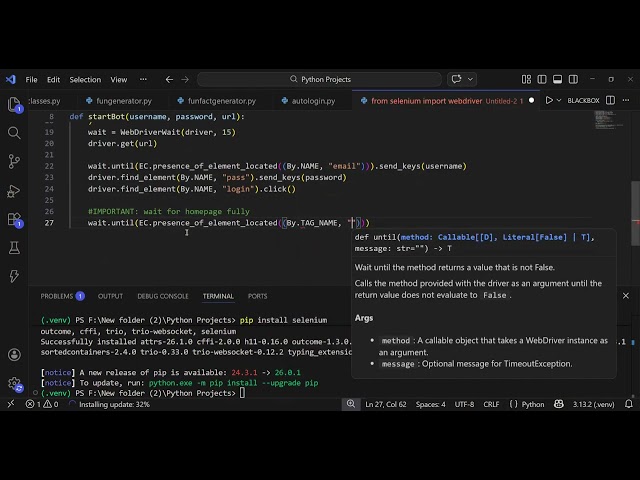This screenshot has width=640, height=480.
Task: Click the zoom magnifier icon in status bar
Action: [351, 404]
